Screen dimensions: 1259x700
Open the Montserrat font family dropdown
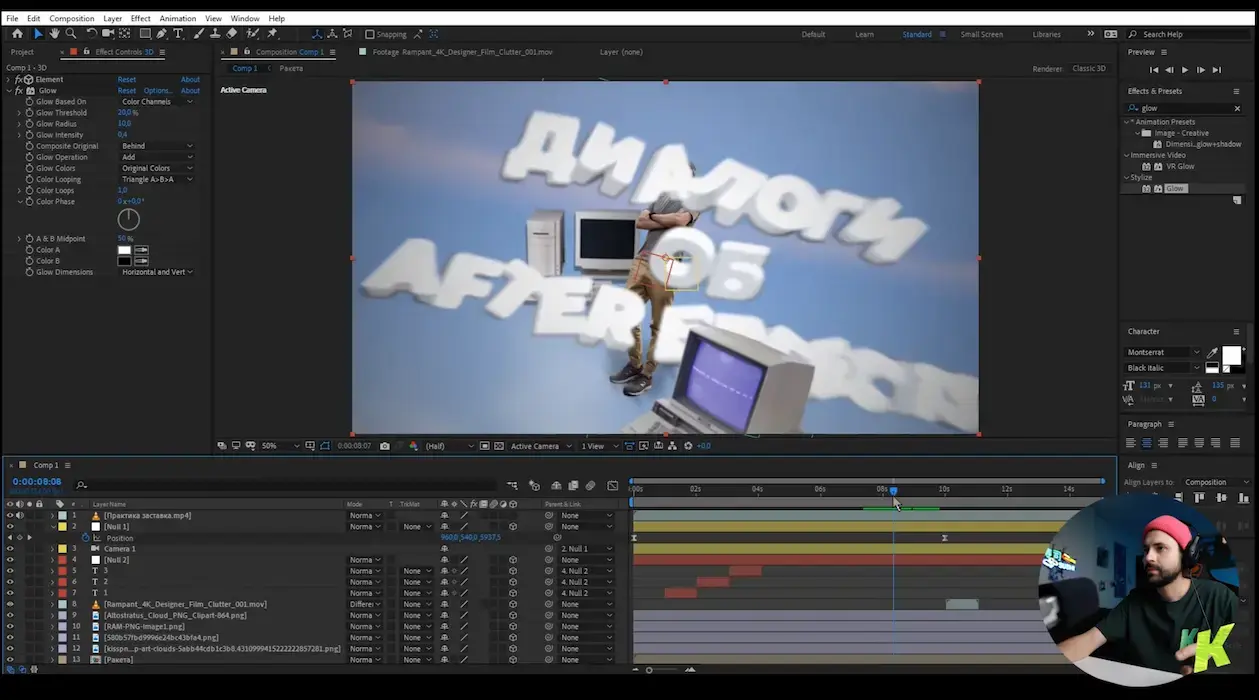click(x=1163, y=353)
